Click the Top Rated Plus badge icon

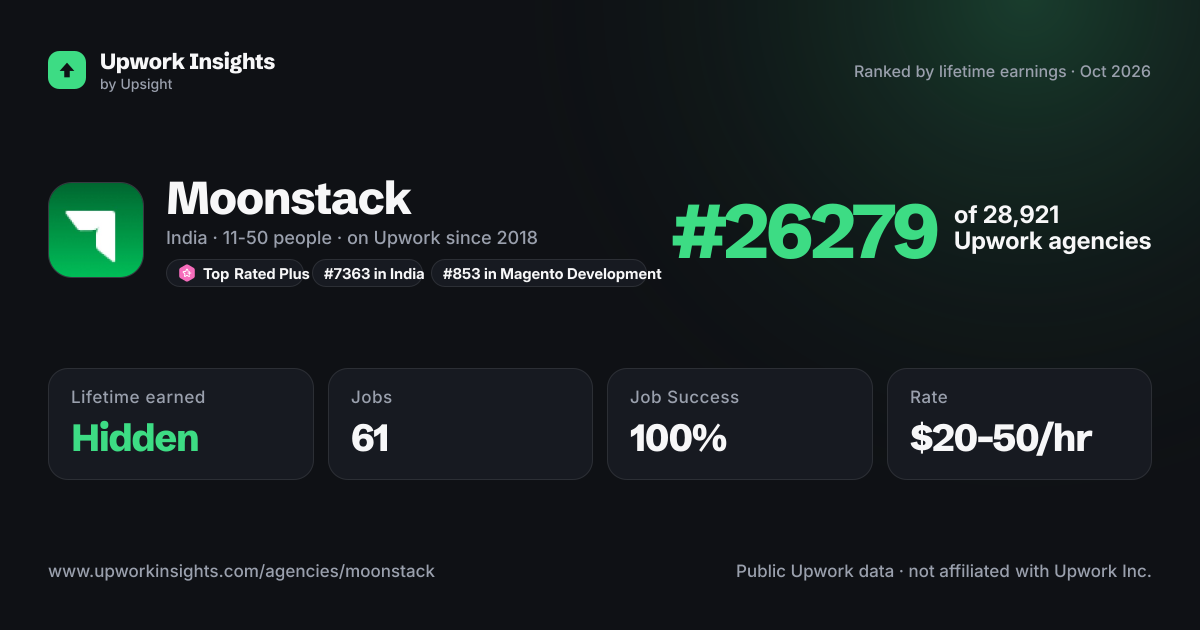pos(186,273)
